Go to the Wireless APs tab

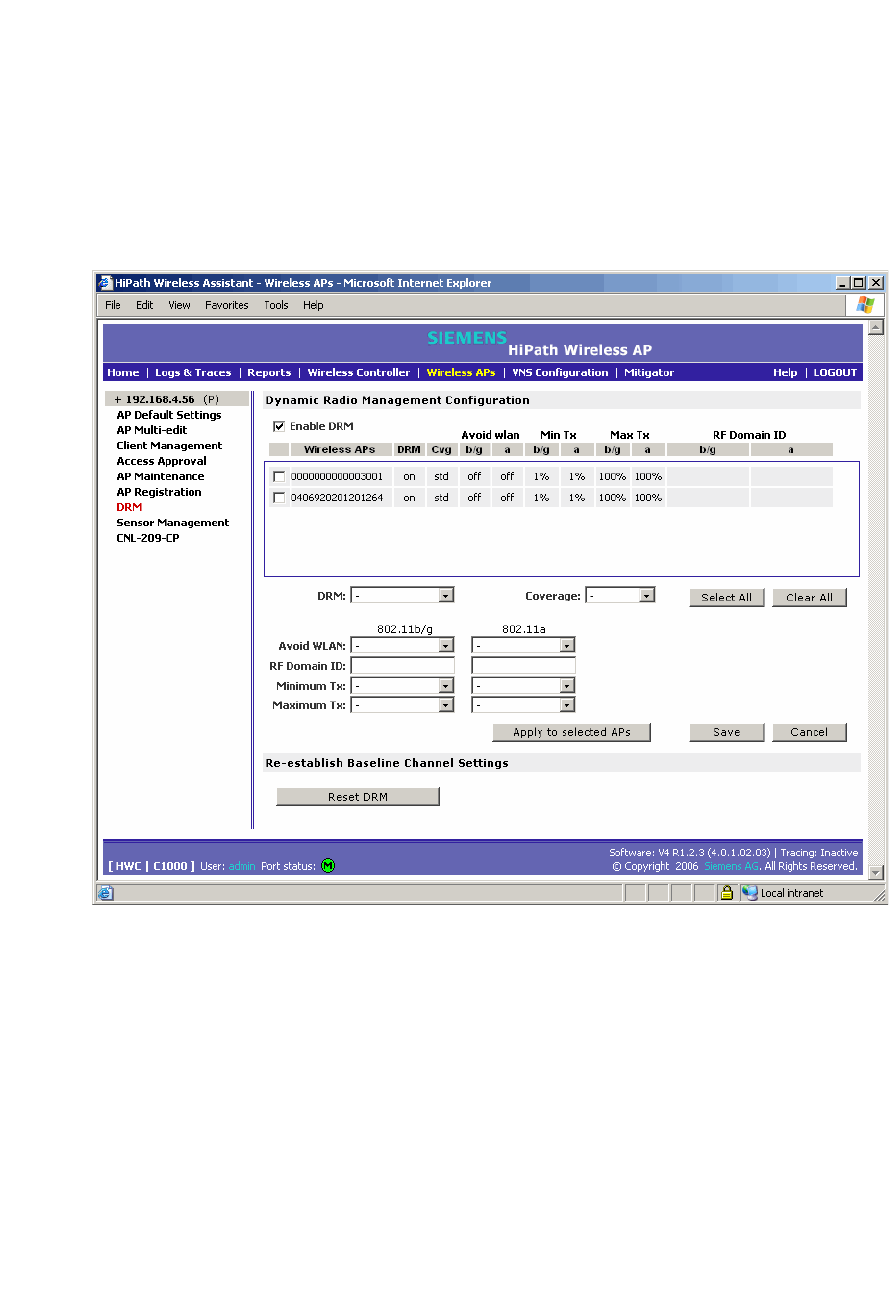tap(461, 372)
